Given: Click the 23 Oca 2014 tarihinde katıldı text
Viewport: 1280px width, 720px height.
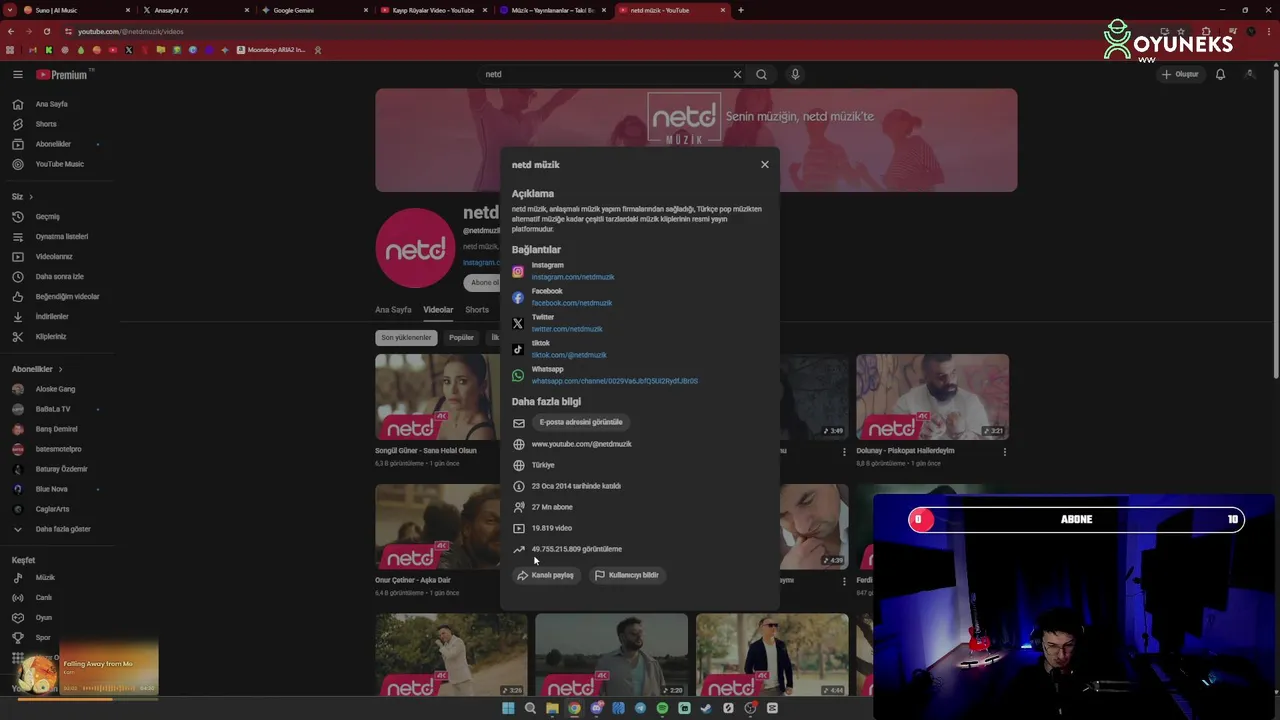Looking at the screenshot, I should pyautogui.click(x=576, y=486).
